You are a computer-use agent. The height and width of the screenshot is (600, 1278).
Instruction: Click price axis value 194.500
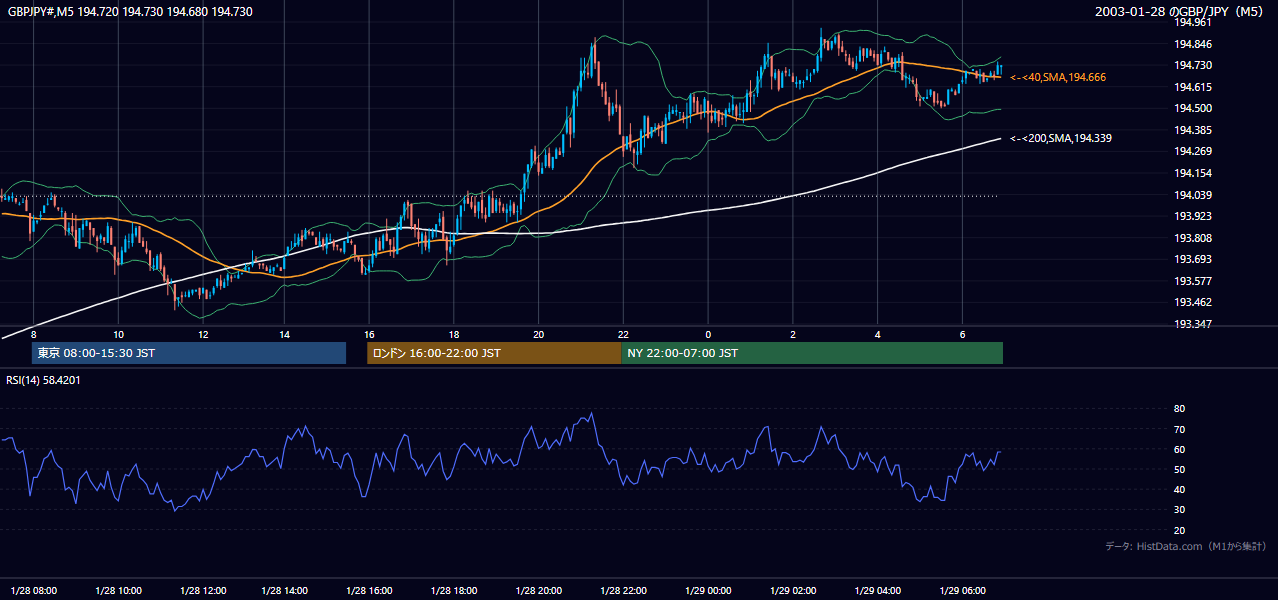[1193, 108]
